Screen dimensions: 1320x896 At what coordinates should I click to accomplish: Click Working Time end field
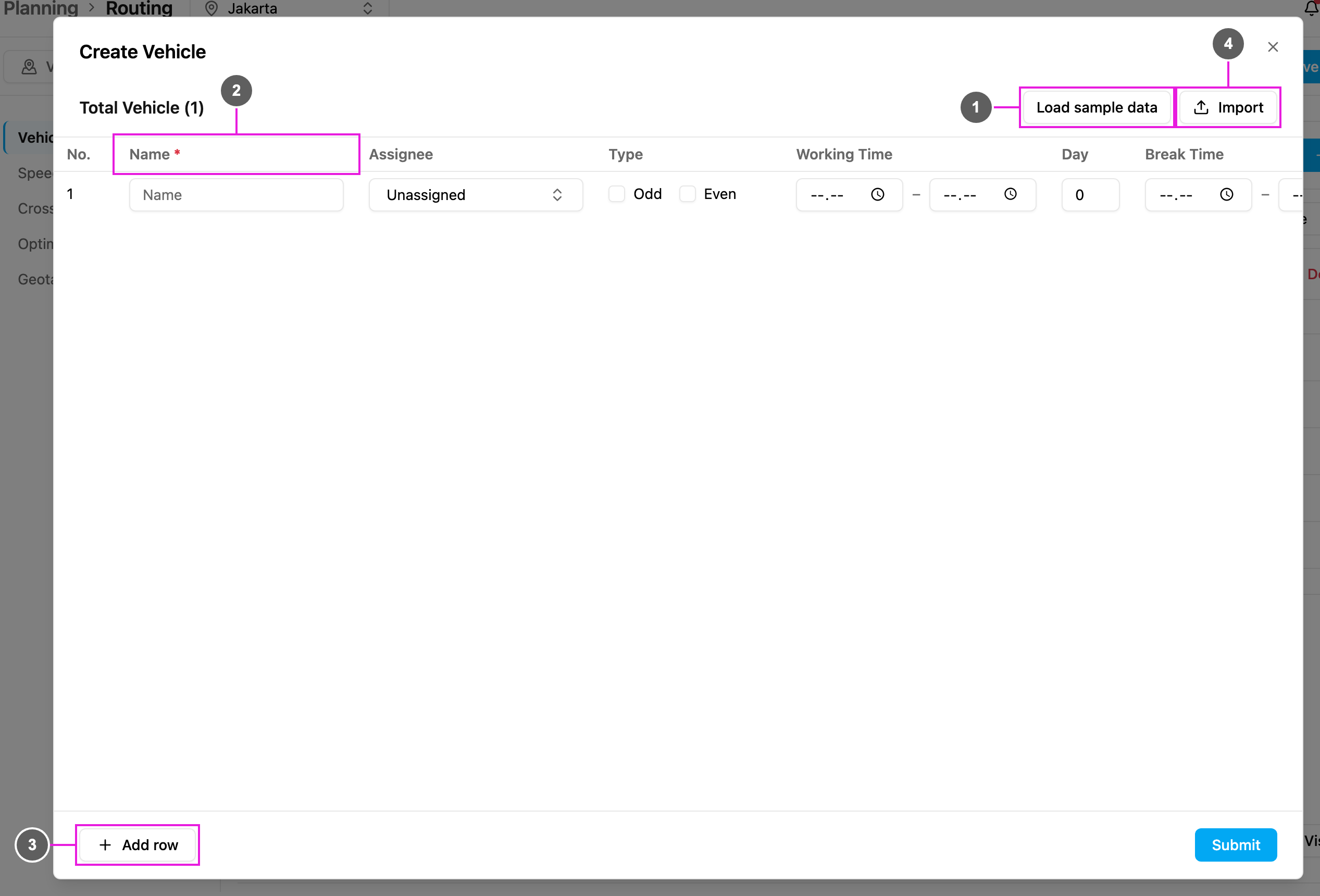[982, 195]
